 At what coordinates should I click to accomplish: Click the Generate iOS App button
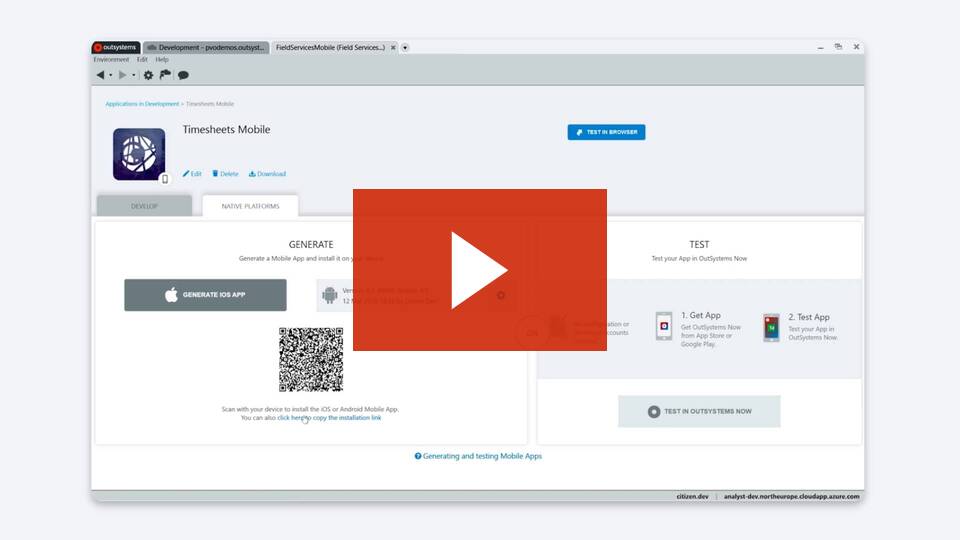(x=205, y=295)
